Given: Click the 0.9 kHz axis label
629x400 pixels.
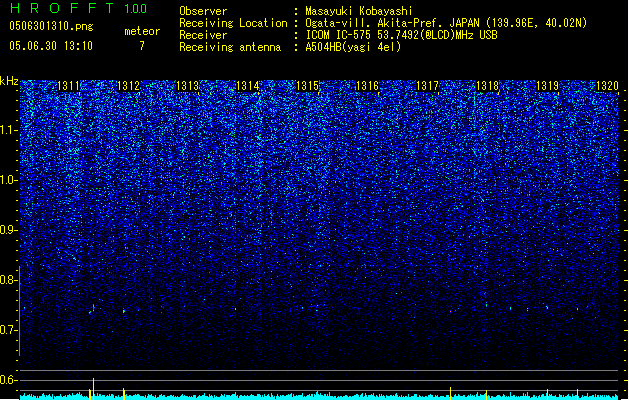Looking at the screenshot, I should point(9,230).
